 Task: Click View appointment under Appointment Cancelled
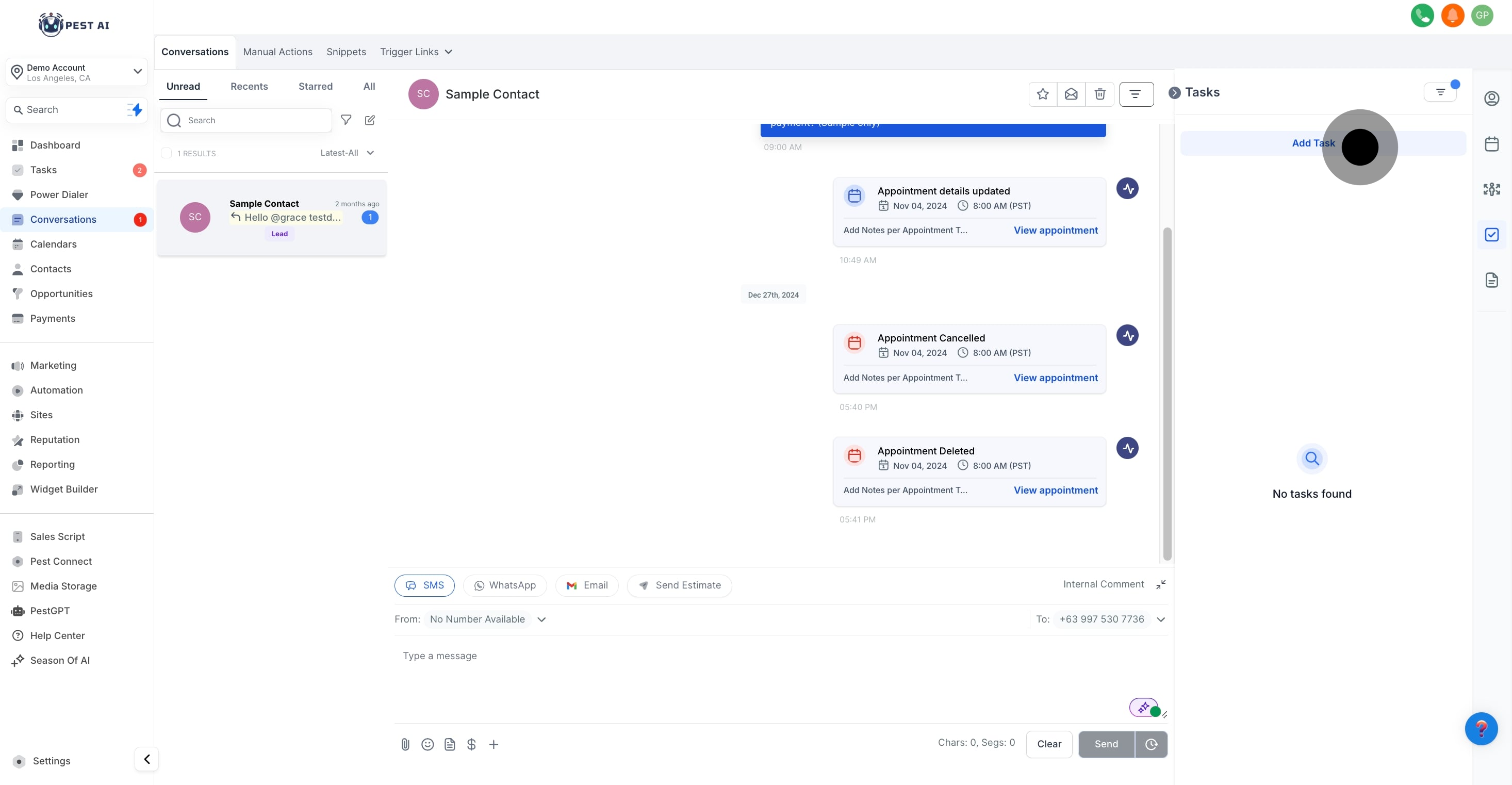(x=1055, y=378)
